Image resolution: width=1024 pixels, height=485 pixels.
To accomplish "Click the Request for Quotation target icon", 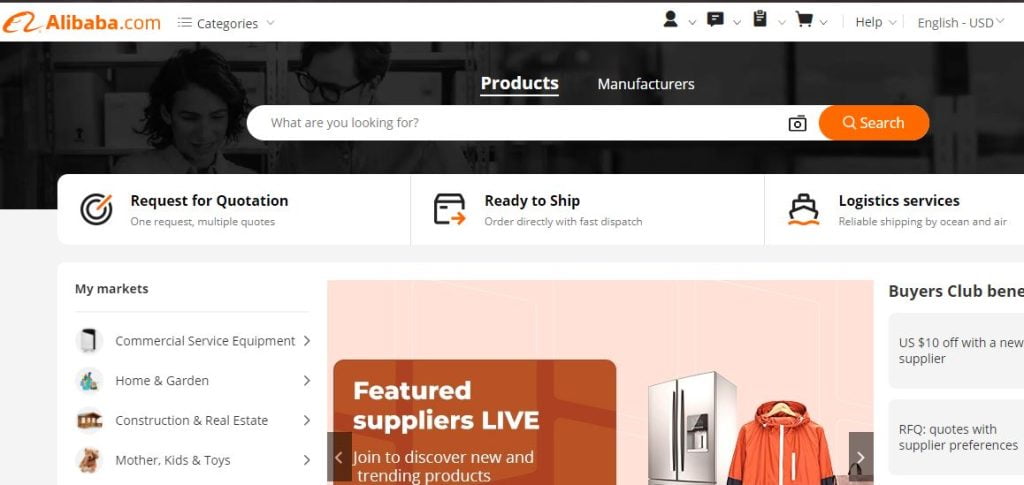I will pyautogui.click(x=96, y=210).
